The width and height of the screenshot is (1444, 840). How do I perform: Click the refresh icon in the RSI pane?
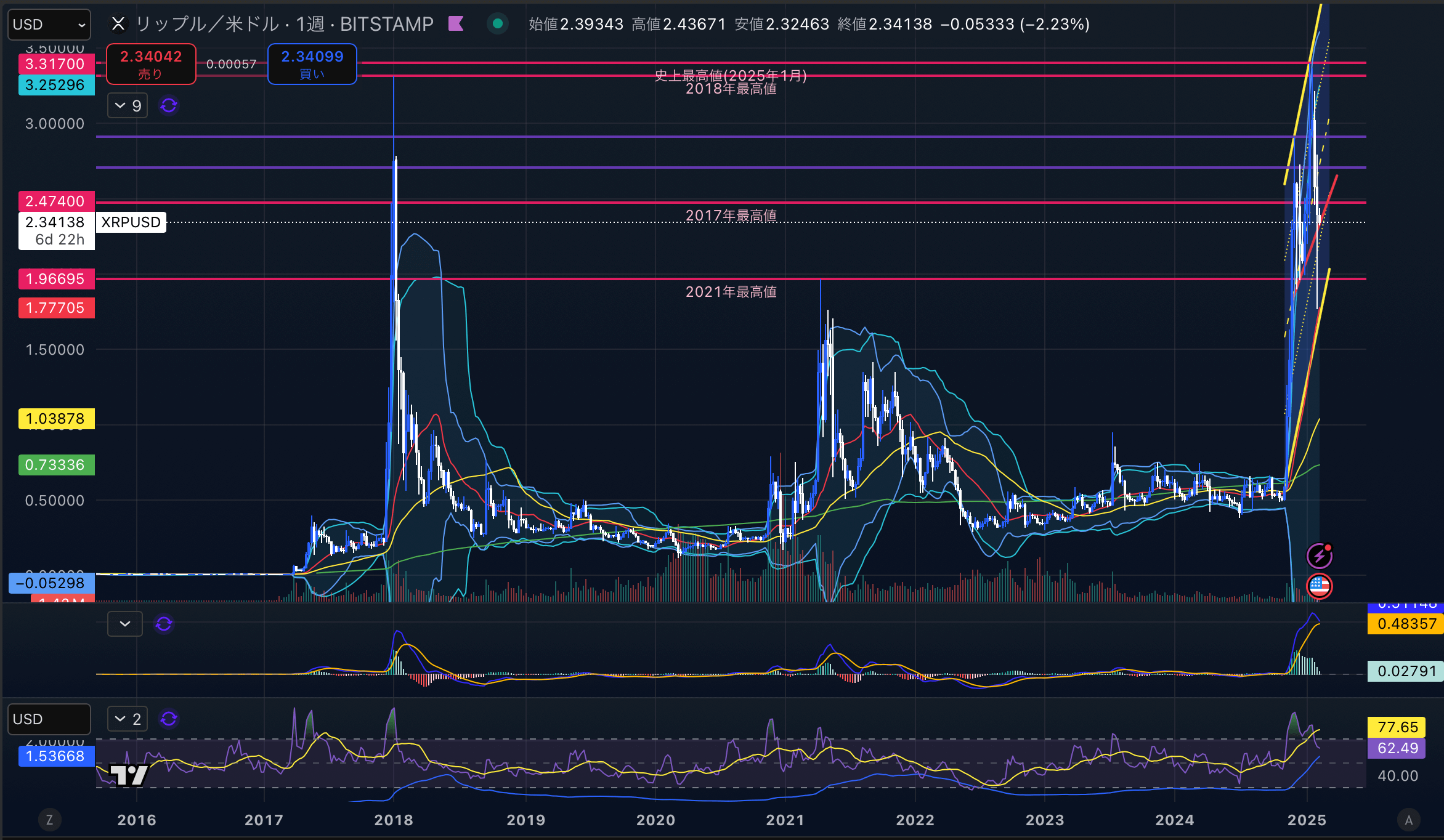(x=169, y=719)
